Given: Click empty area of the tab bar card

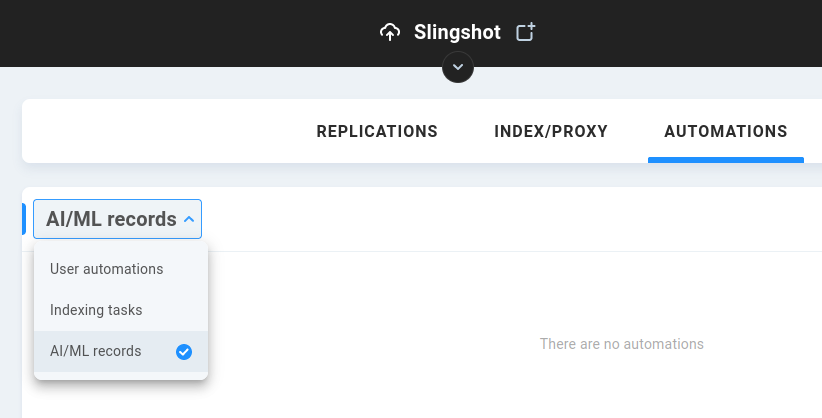Looking at the screenshot, I should pos(157,131).
